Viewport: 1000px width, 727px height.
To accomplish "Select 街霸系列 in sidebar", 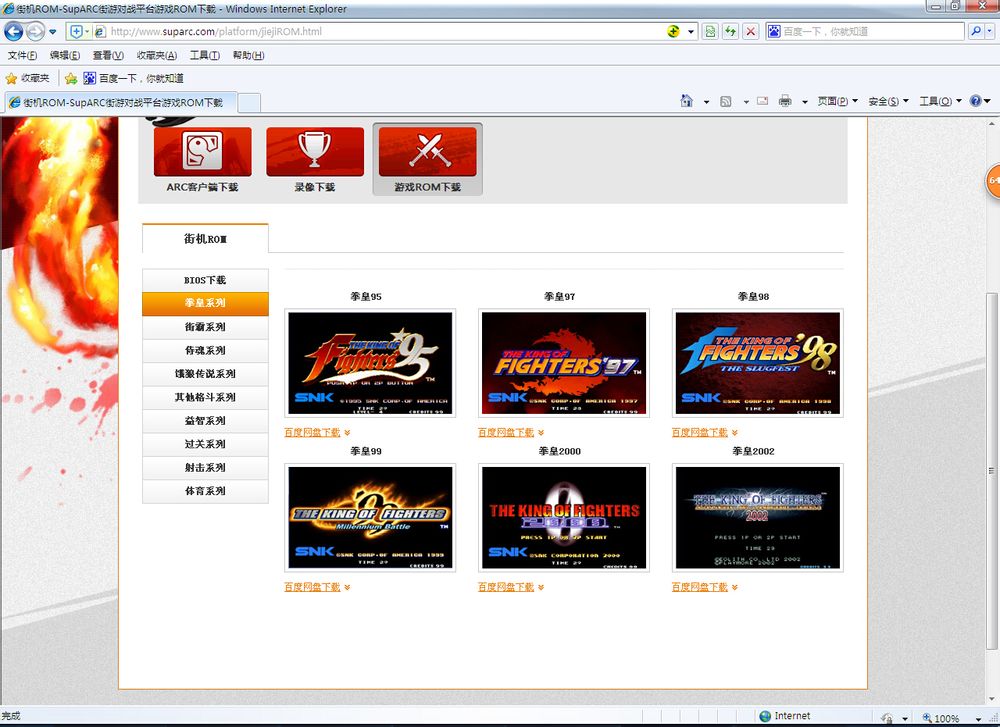I will tap(205, 327).
